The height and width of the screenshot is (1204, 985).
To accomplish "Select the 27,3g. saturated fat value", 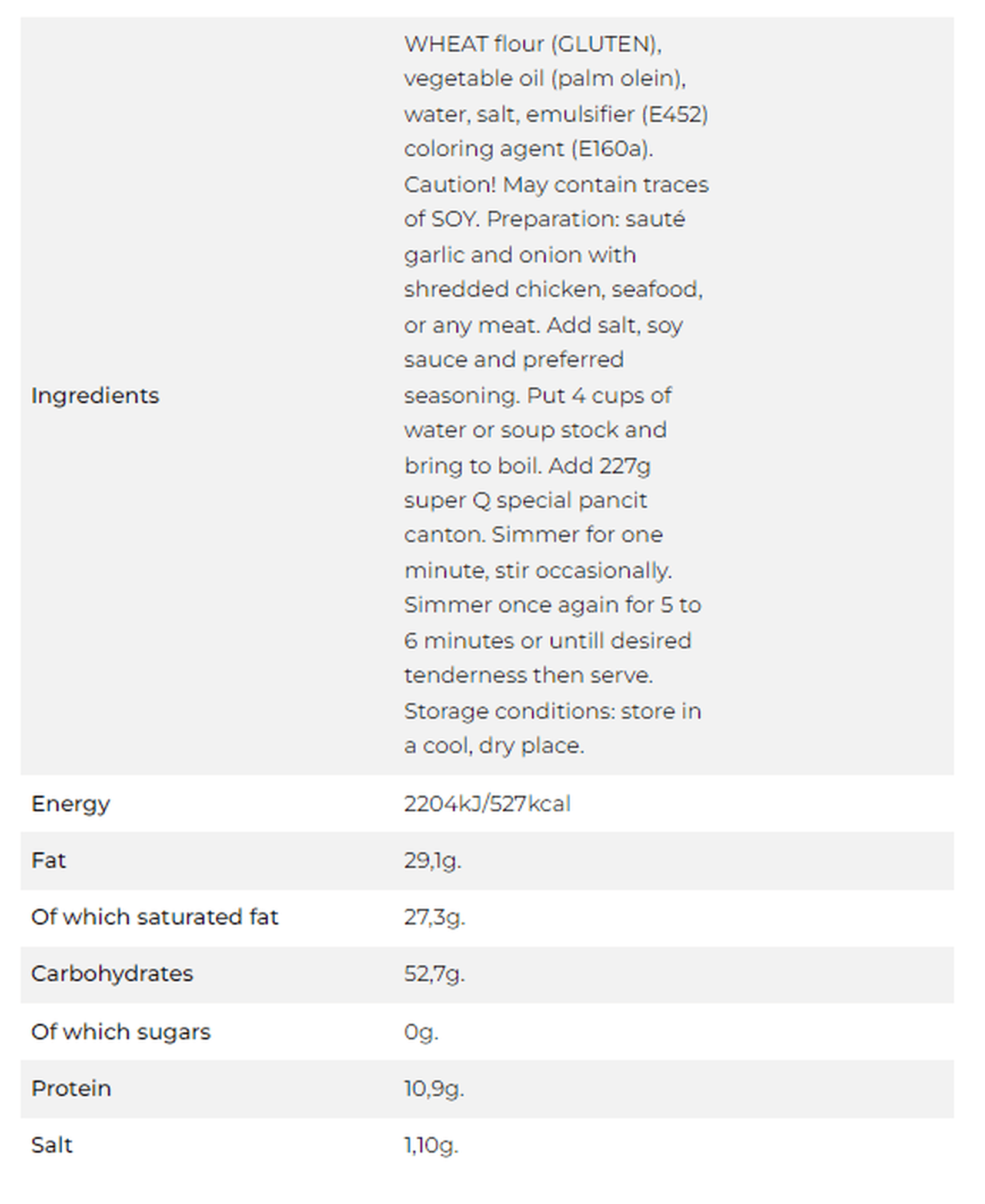I will 435,918.
